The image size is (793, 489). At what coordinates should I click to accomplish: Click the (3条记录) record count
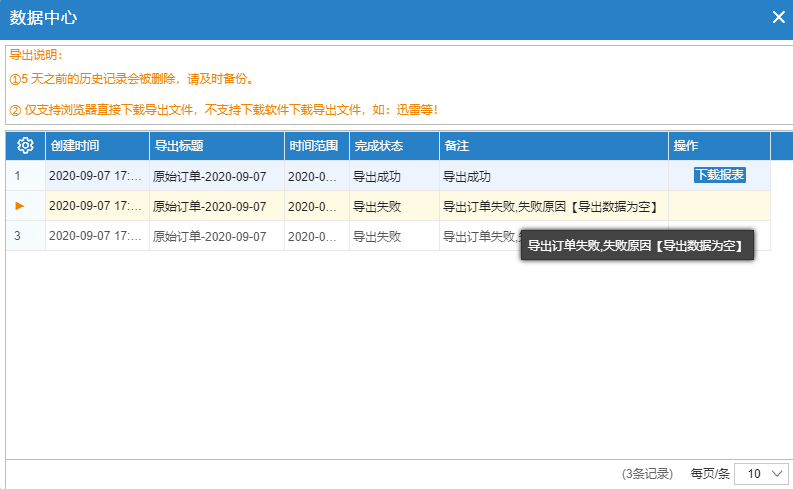(647, 474)
